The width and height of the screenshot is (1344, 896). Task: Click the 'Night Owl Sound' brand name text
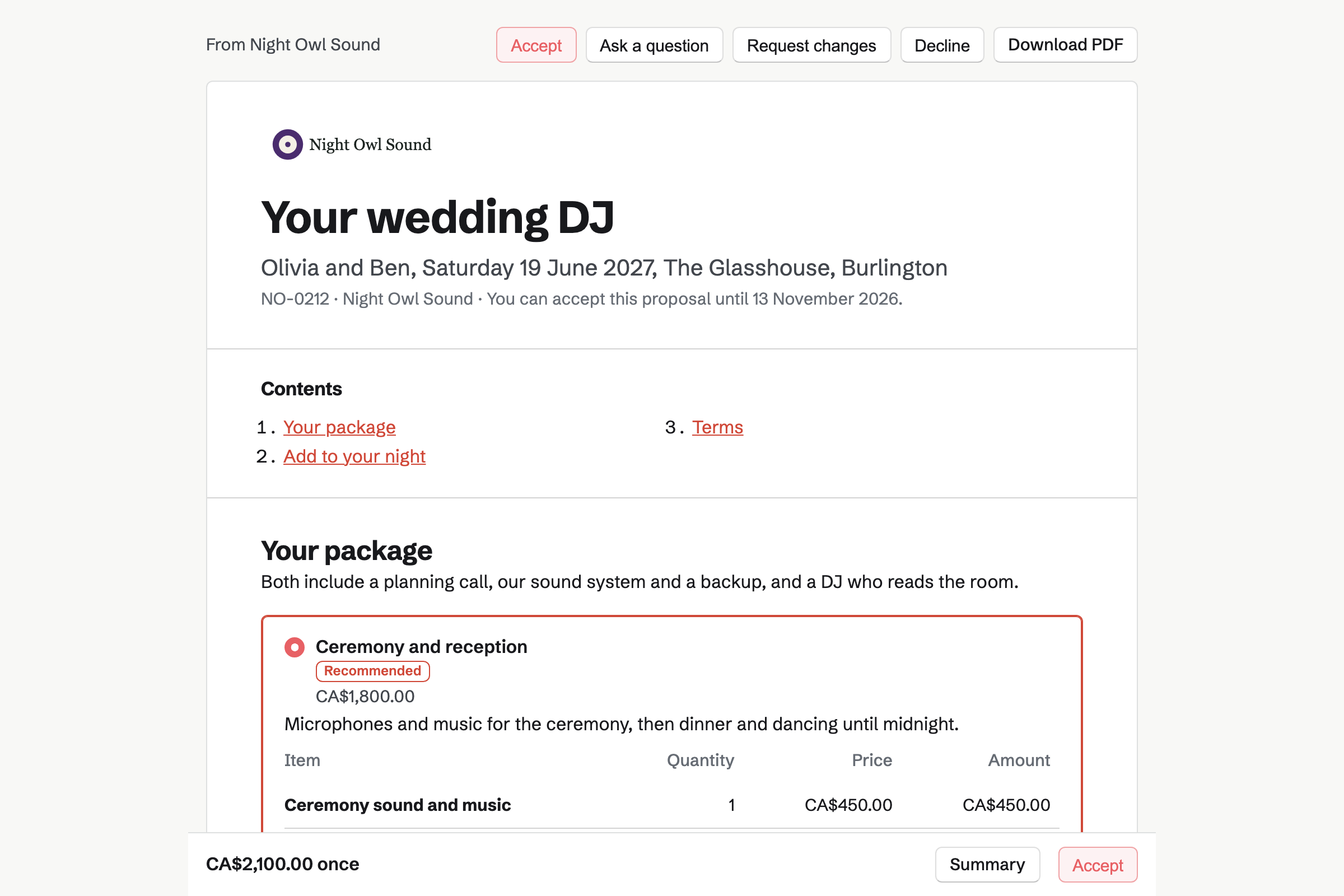point(370,144)
